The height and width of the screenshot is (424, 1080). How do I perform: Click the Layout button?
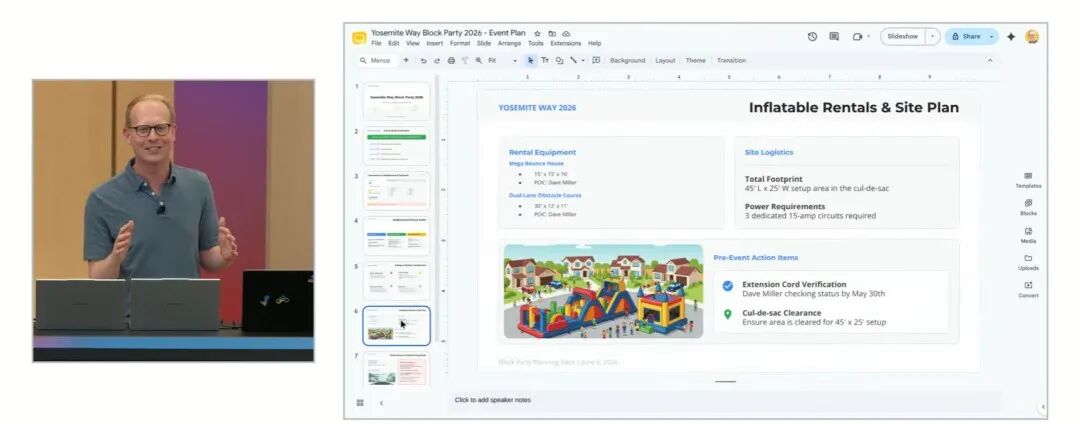665,61
